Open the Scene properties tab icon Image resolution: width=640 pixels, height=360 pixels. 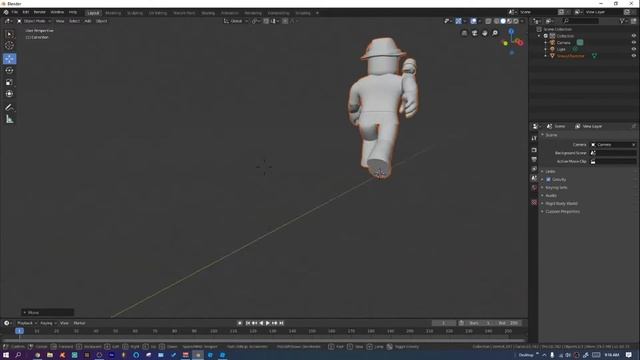(x=534, y=178)
